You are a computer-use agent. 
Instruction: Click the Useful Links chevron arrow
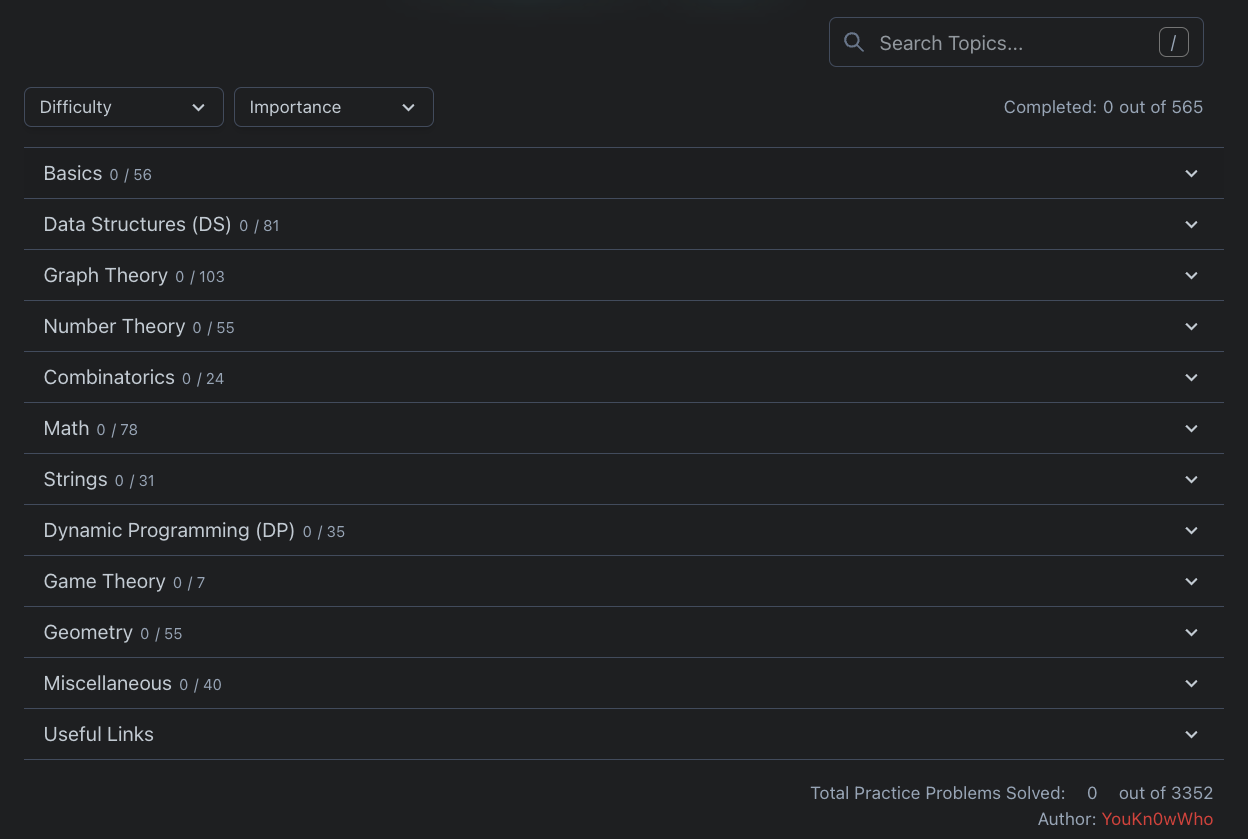(x=1191, y=735)
